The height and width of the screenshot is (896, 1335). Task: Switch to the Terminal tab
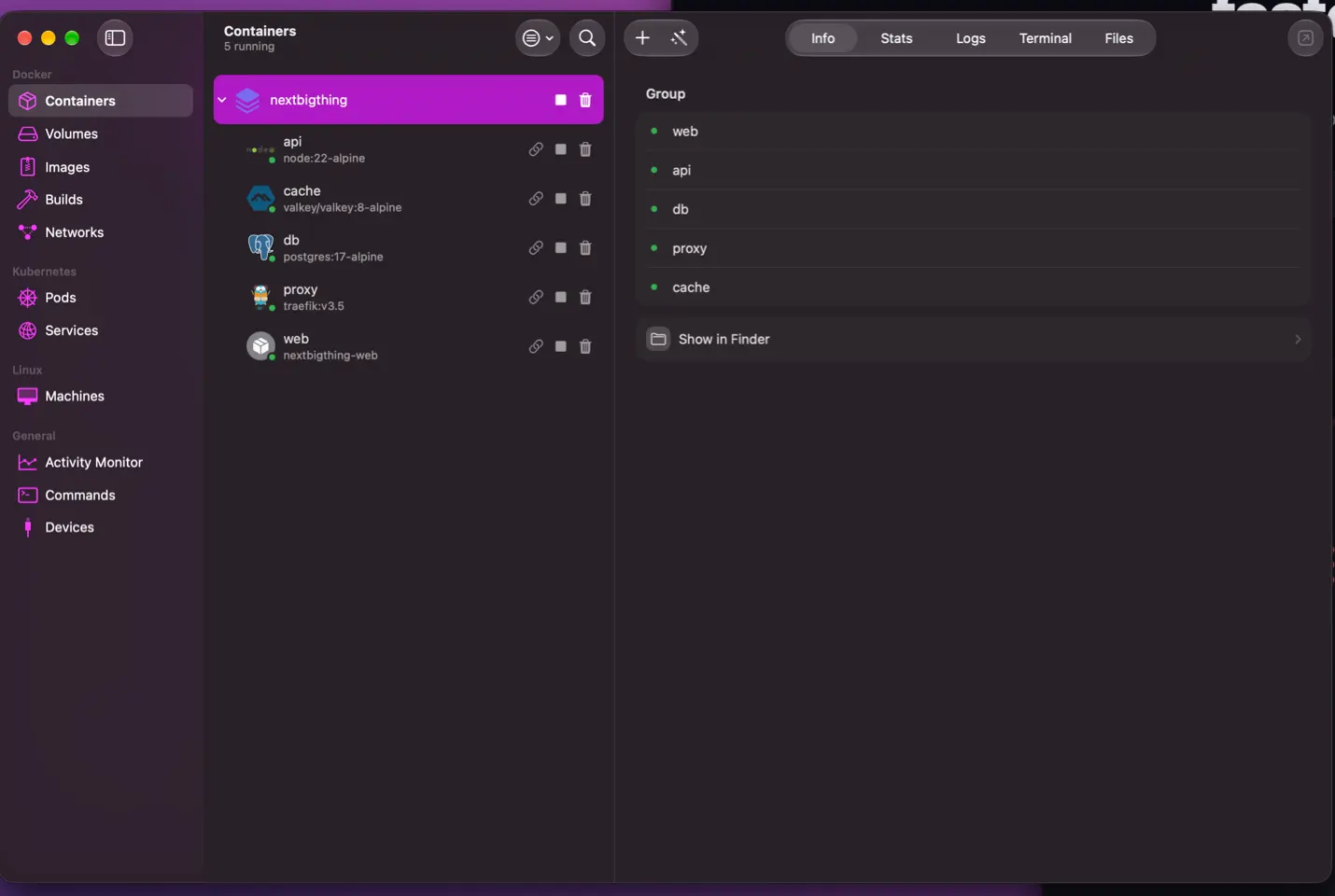pos(1045,38)
